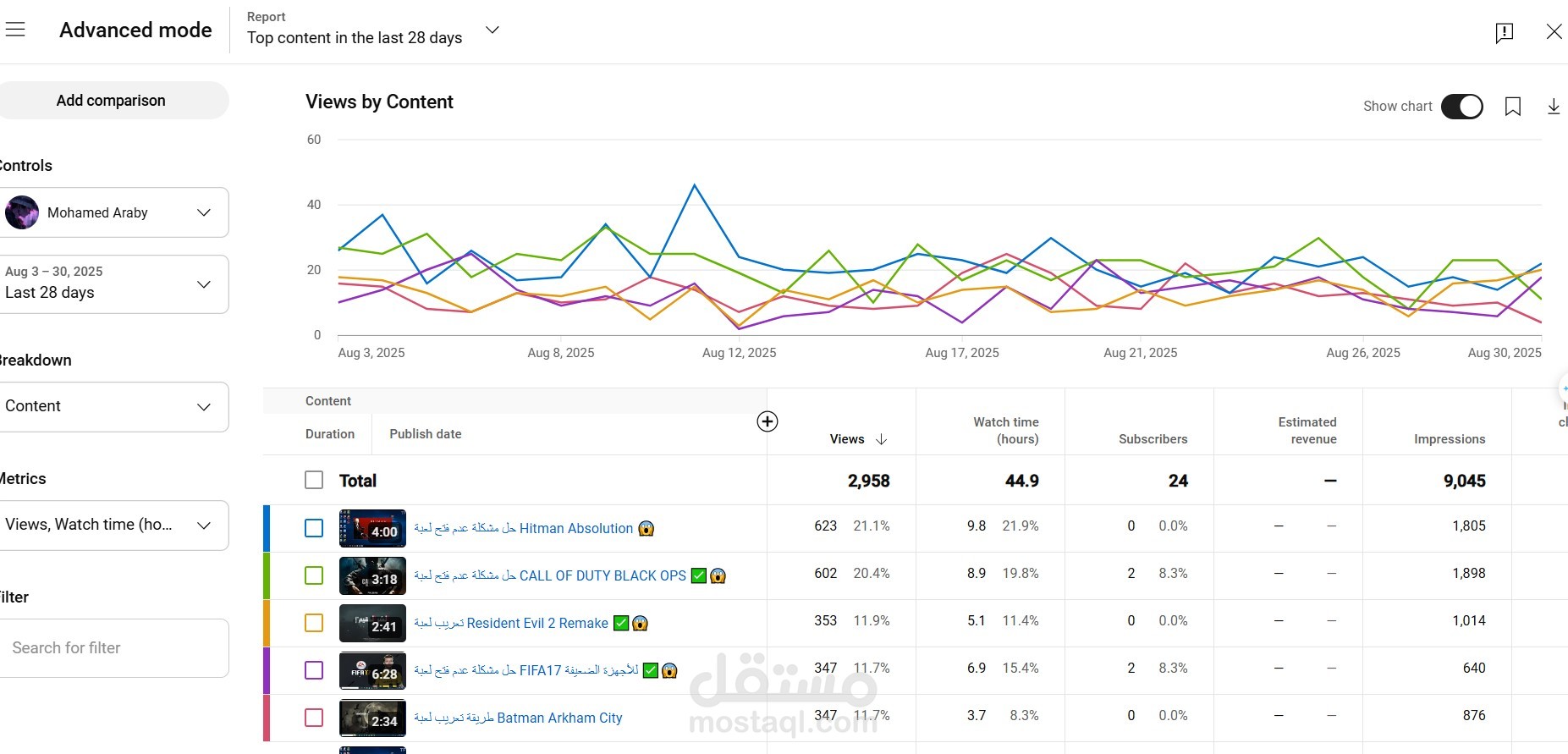The height and width of the screenshot is (754, 1568).
Task: Click the blue color bar of Hitman row
Action: [267, 529]
